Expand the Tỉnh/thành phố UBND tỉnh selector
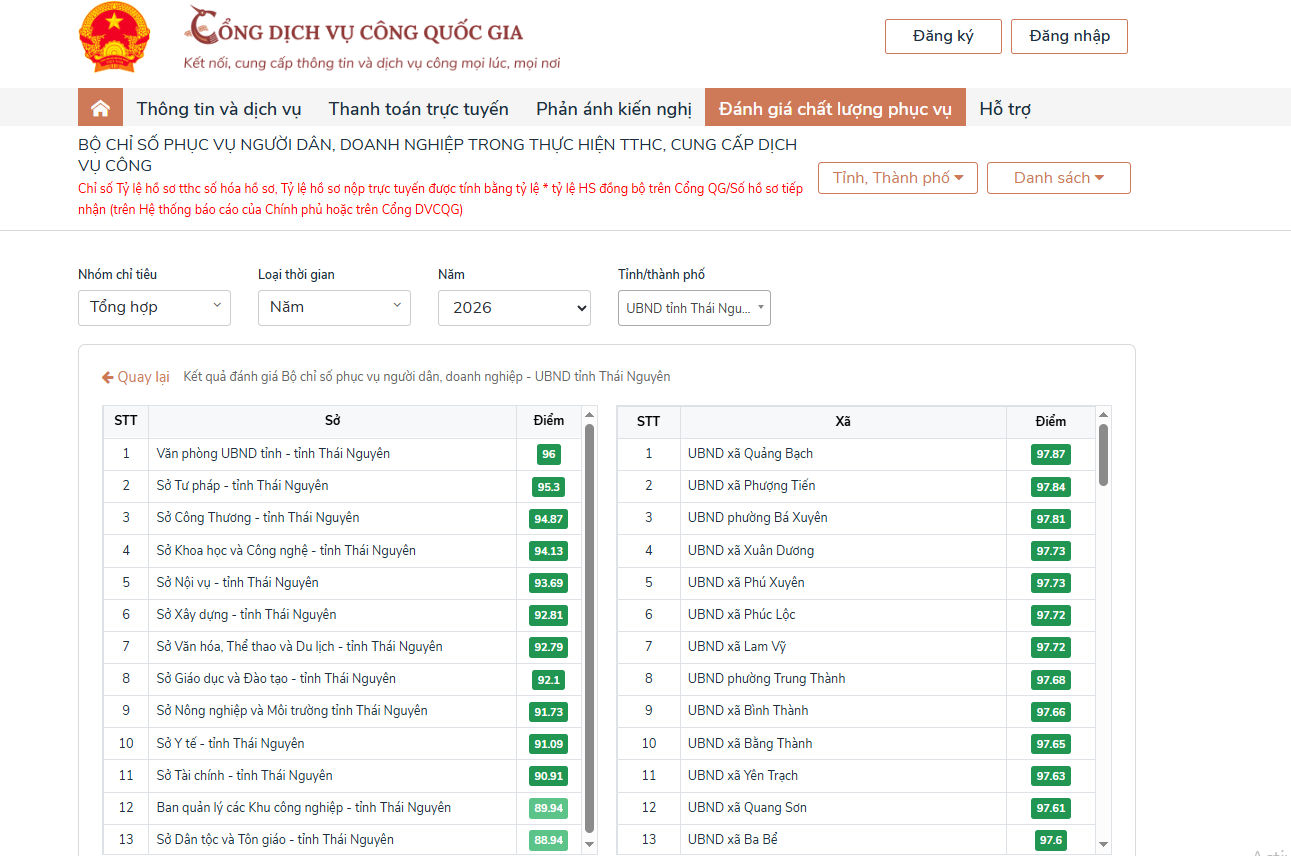 click(694, 309)
